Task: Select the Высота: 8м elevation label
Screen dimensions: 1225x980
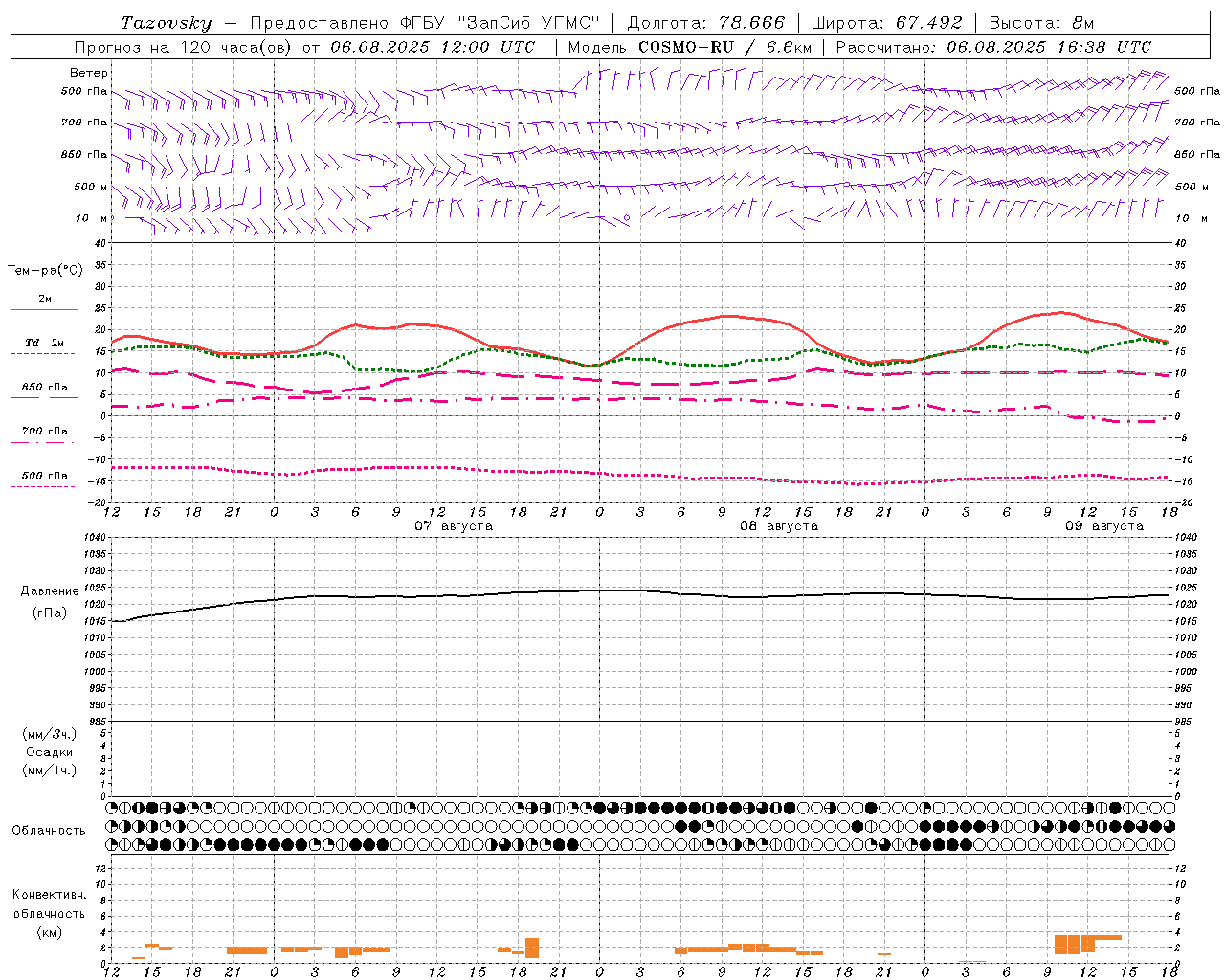Action: [1041, 23]
